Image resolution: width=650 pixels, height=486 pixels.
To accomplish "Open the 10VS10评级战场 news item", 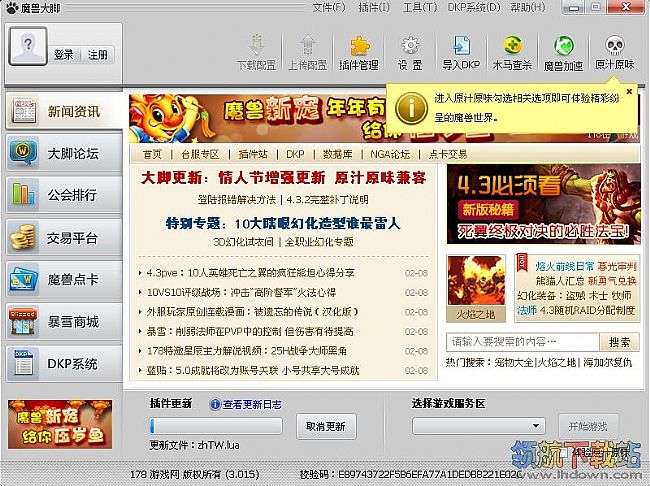I will (241, 292).
